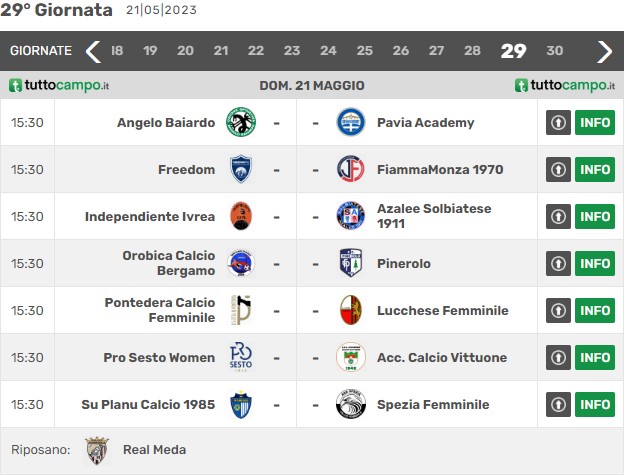Image resolution: width=626 pixels, height=476 pixels.
Task: Click the Lucchese Femminile crest
Action: [x=351, y=310]
